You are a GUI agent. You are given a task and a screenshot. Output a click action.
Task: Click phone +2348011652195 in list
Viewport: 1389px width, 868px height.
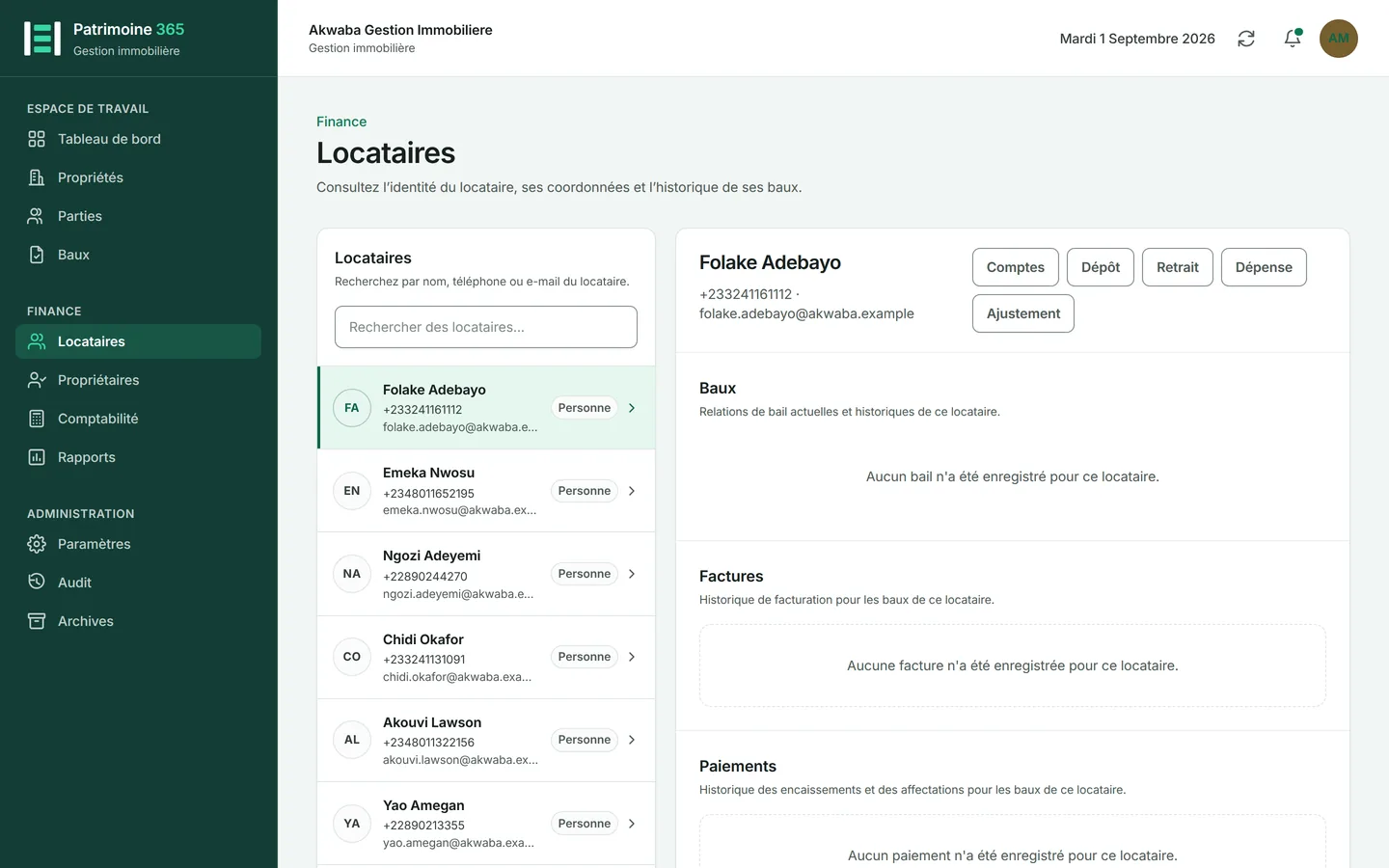pyautogui.click(x=428, y=493)
